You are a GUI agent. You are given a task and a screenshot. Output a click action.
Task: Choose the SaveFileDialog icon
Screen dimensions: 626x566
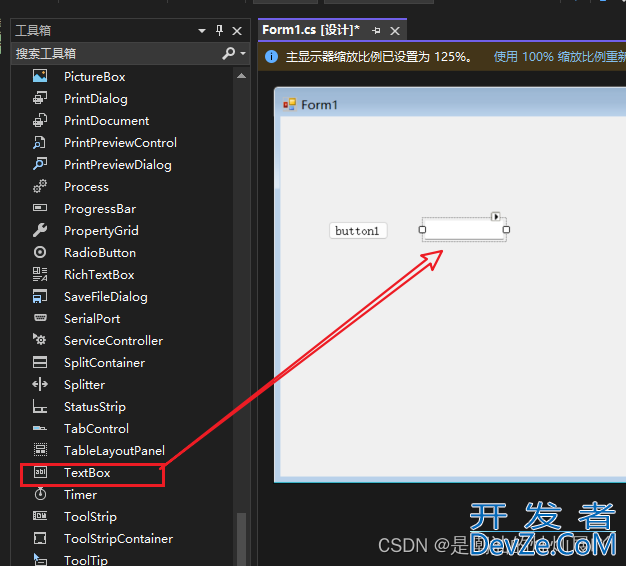click(x=40, y=296)
